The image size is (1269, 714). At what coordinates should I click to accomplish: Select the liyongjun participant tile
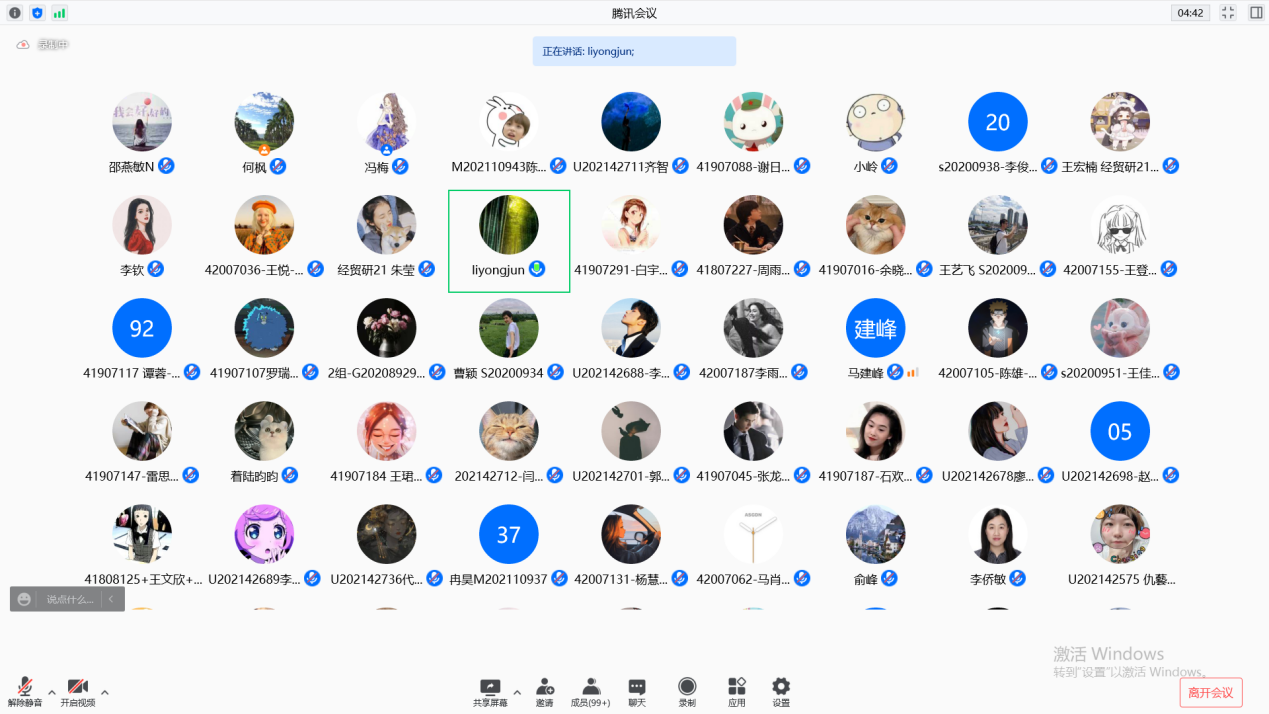coord(509,241)
